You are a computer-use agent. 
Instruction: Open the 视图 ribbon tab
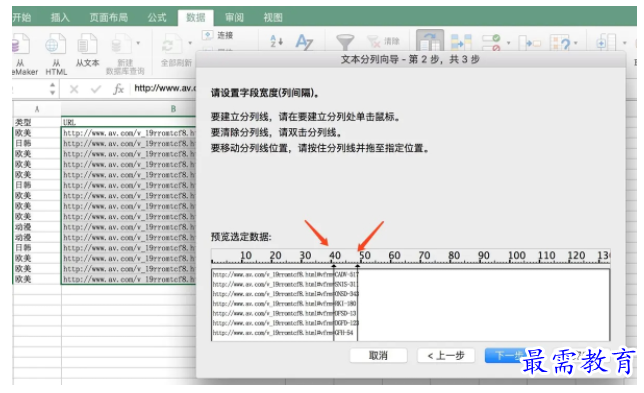point(273,18)
